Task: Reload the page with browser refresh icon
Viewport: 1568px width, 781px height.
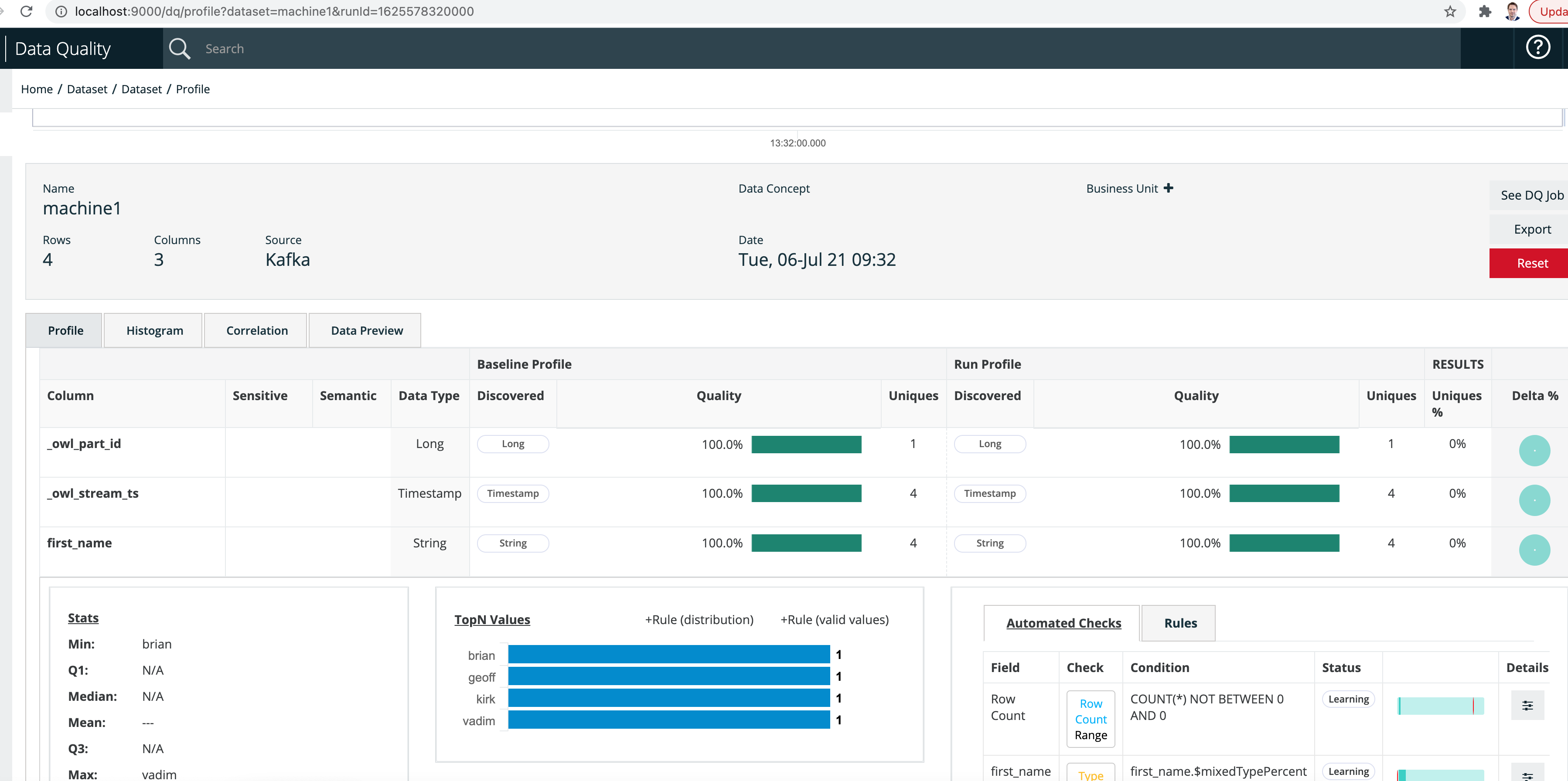Action: click(x=26, y=11)
